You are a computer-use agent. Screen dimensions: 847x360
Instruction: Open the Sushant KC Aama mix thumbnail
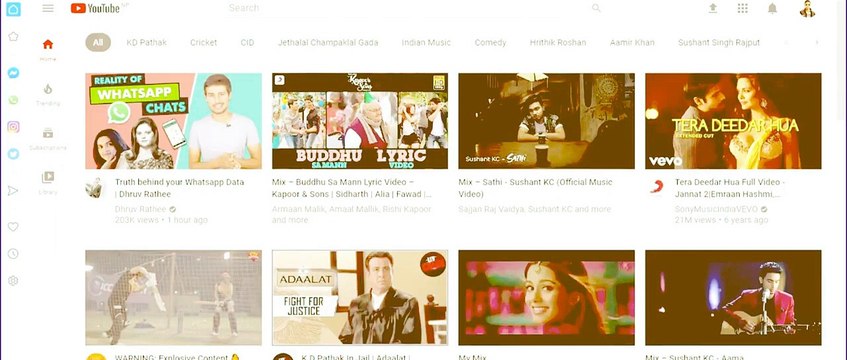pos(733,298)
